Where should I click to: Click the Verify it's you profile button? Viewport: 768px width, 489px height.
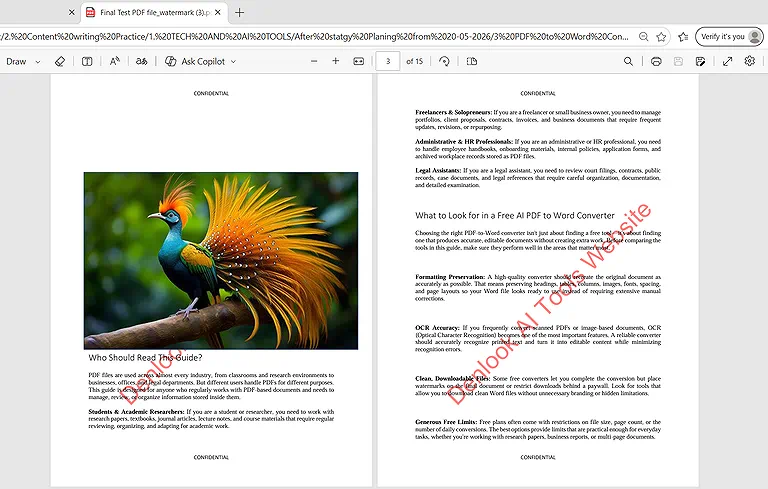pos(729,37)
